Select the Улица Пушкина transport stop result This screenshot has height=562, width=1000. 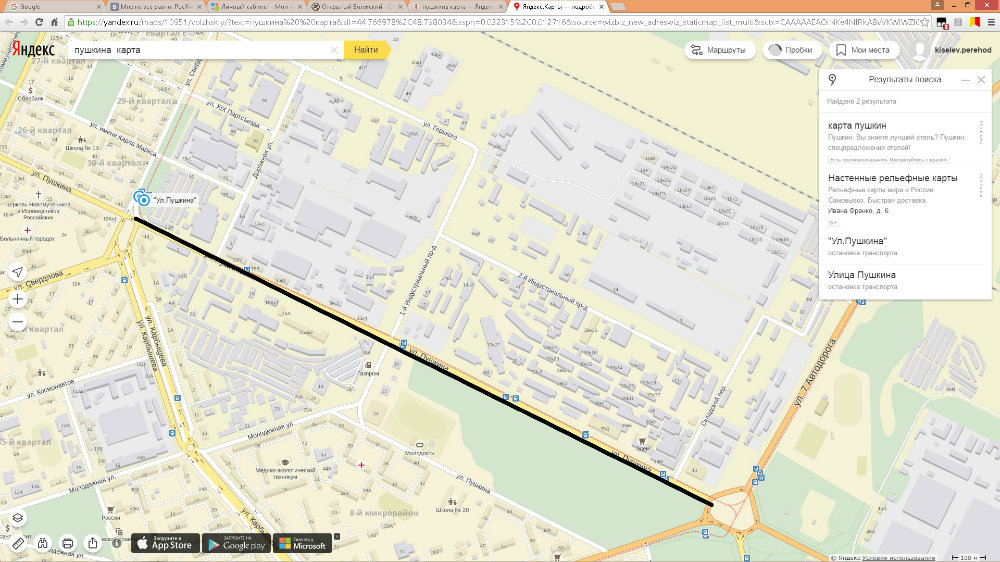pyautogui.click(x=862, y=274)
